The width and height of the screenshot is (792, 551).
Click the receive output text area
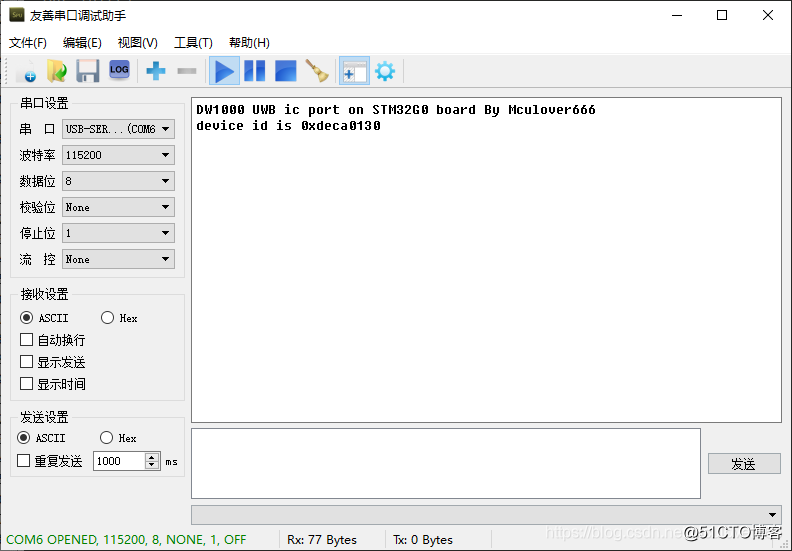(x=486, y=260)
